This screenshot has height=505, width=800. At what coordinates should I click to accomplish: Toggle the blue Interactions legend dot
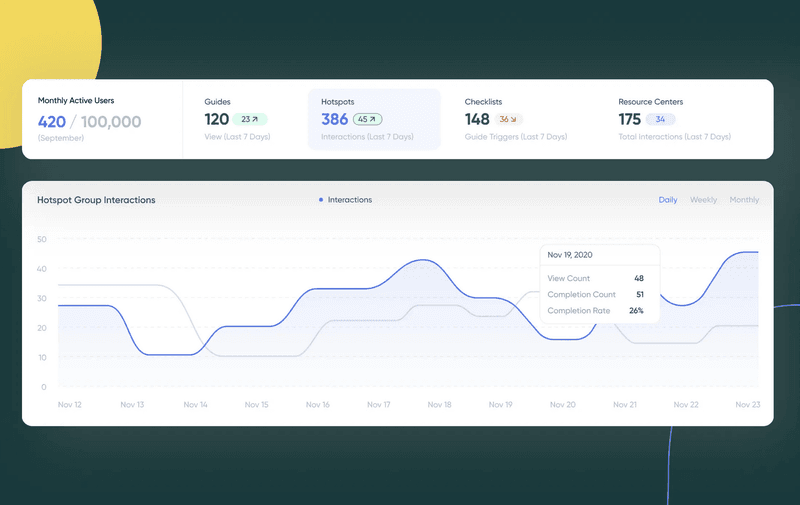pyautogui.click(x=320, y=200)
